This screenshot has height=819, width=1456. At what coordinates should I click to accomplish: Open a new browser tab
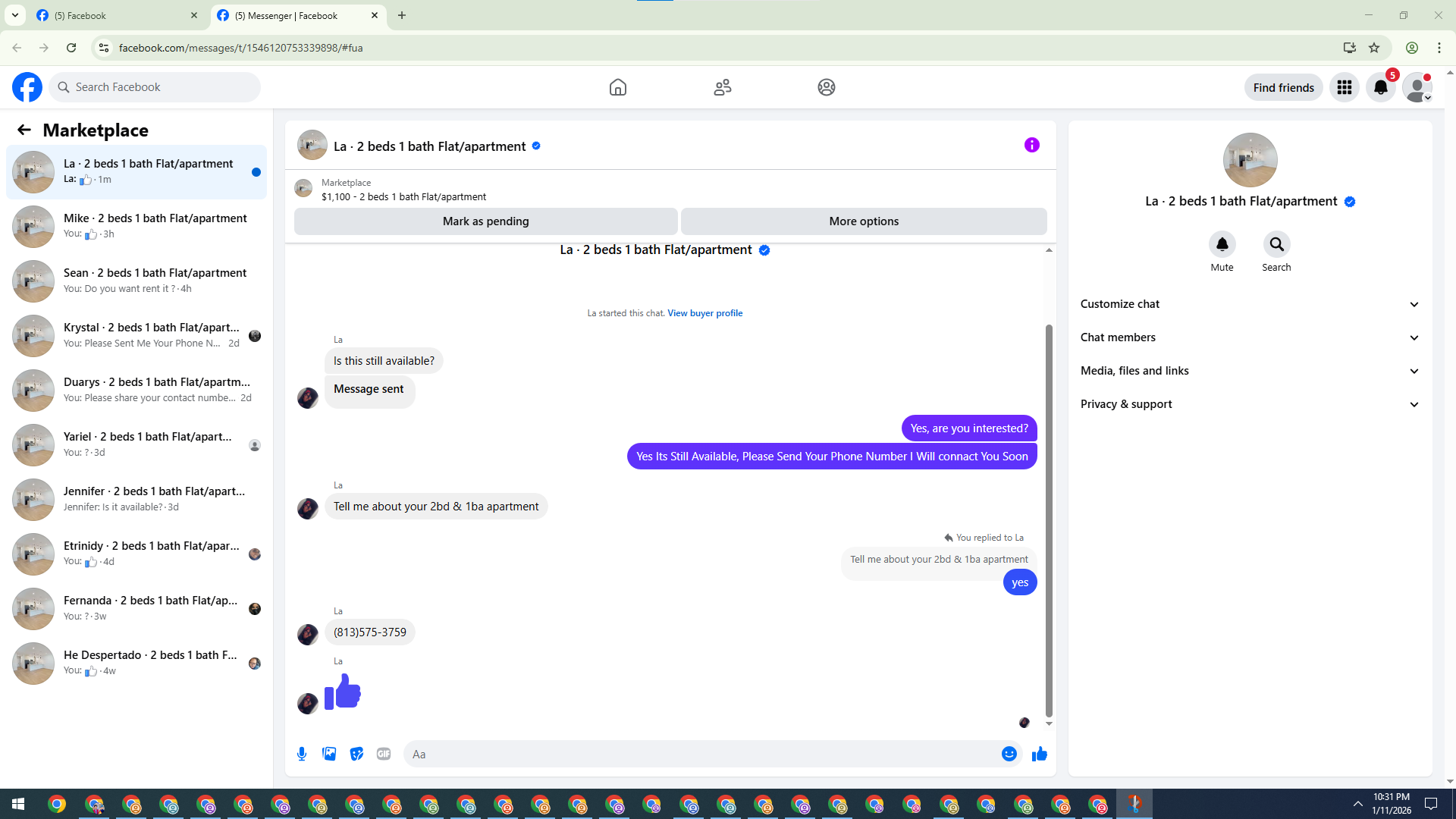click(402, 15)
